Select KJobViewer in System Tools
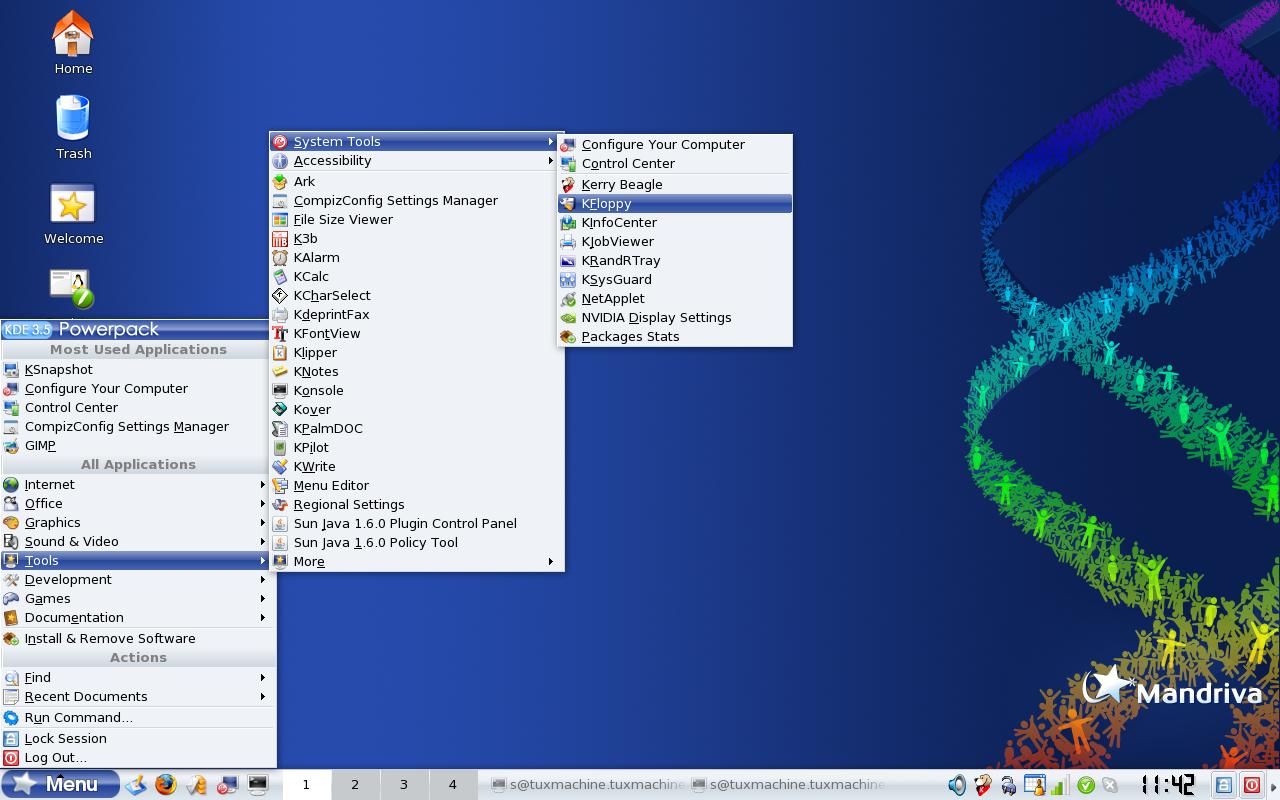This screenshot has width=1280, height=800. point(675,242)
